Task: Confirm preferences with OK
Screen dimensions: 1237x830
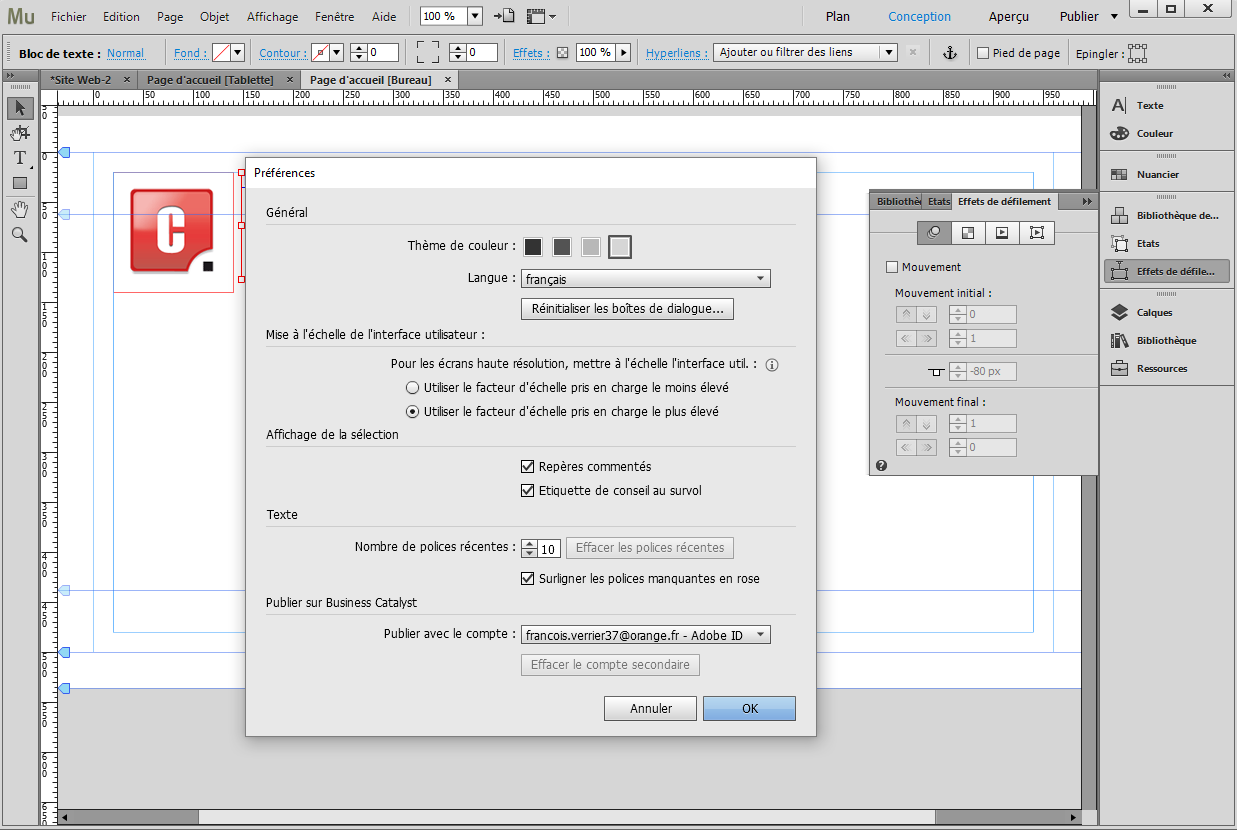Action: pos(749,708)
